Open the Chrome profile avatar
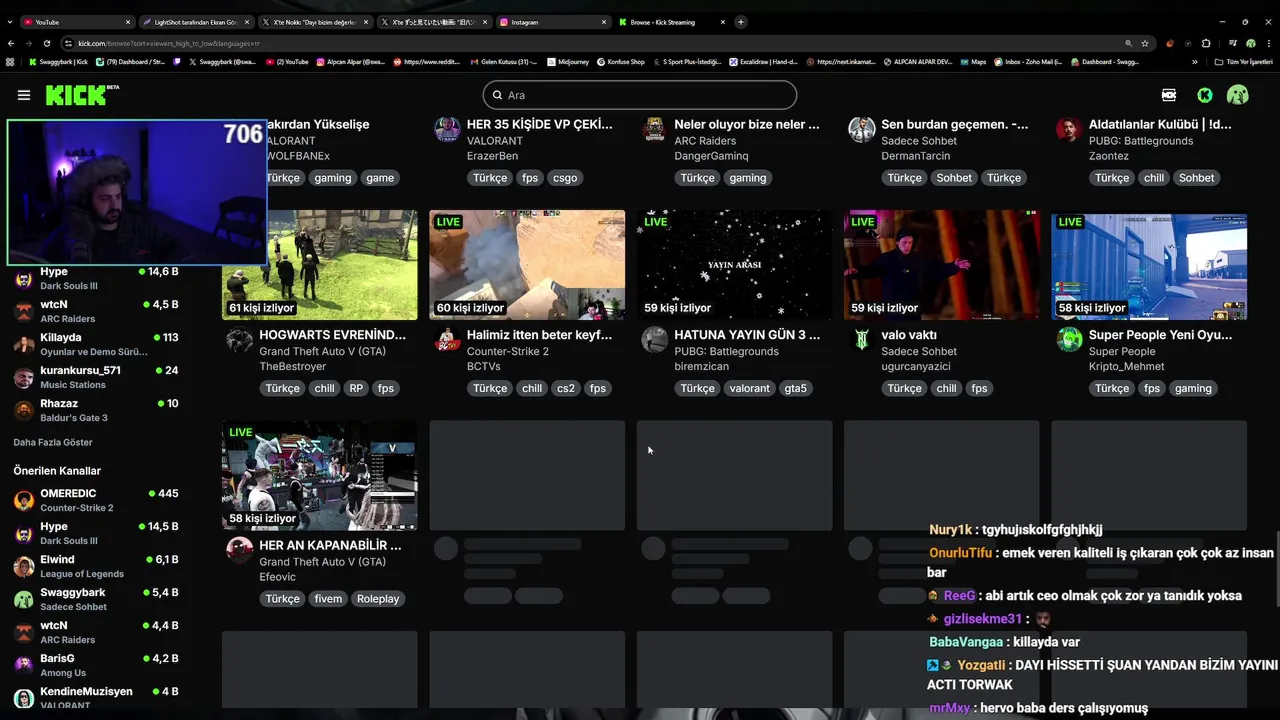Image resolution: width=1280 pixels, height=720 pixels. pyautogui.click(x=1250, y=43)
